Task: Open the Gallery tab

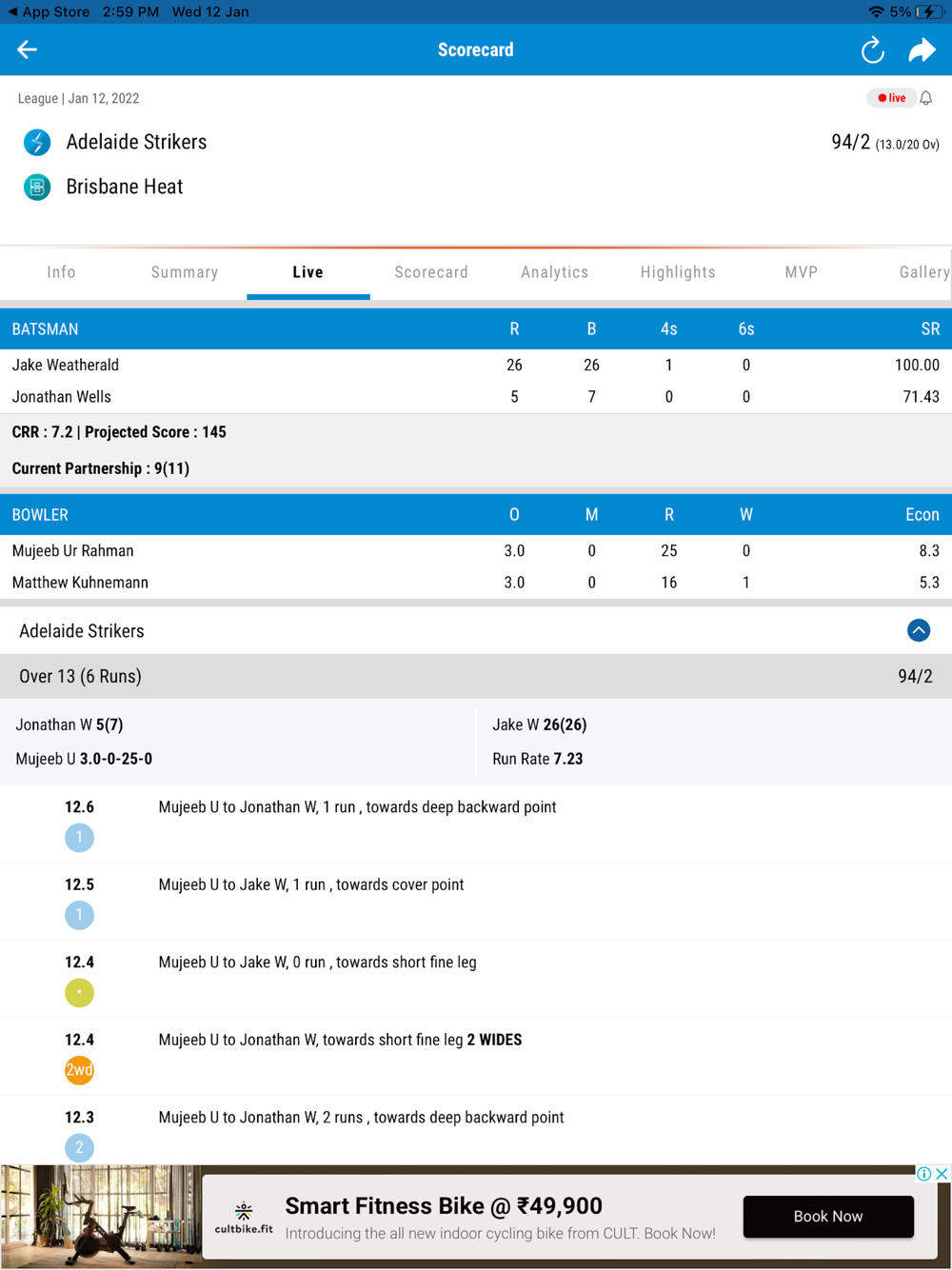Action: pyautogui.click(x=923, y=272)
